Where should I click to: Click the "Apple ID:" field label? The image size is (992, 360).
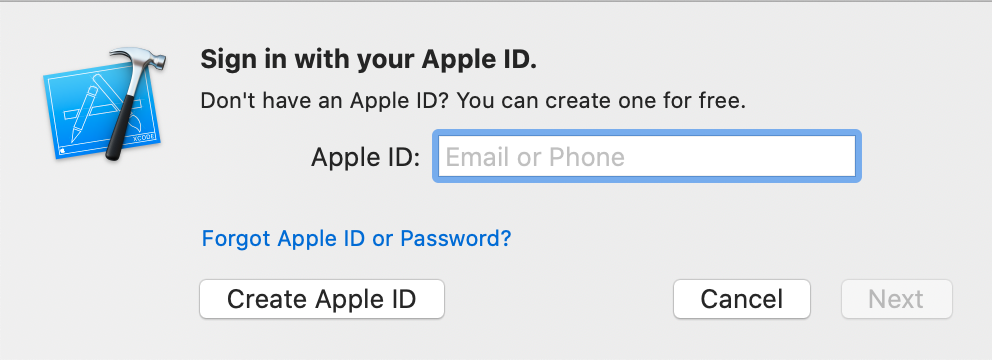pyautogui.click(x=366, y=158)
